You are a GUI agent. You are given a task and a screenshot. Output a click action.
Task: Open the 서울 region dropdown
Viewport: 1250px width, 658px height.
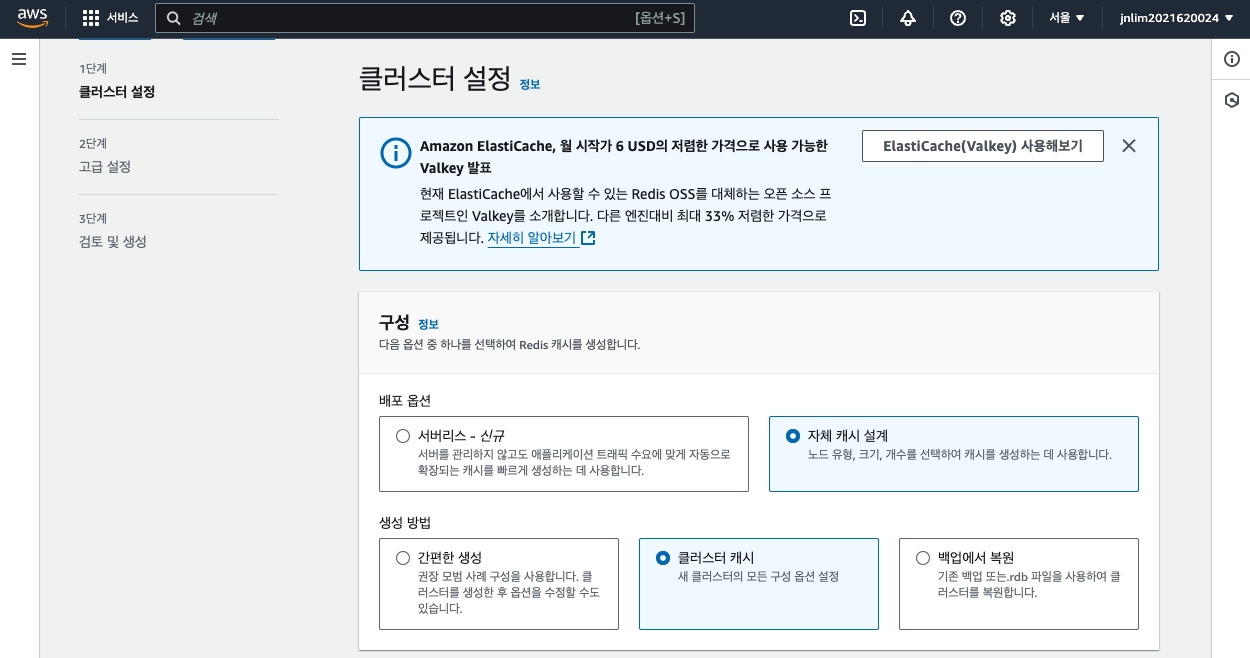point(1067,18)
